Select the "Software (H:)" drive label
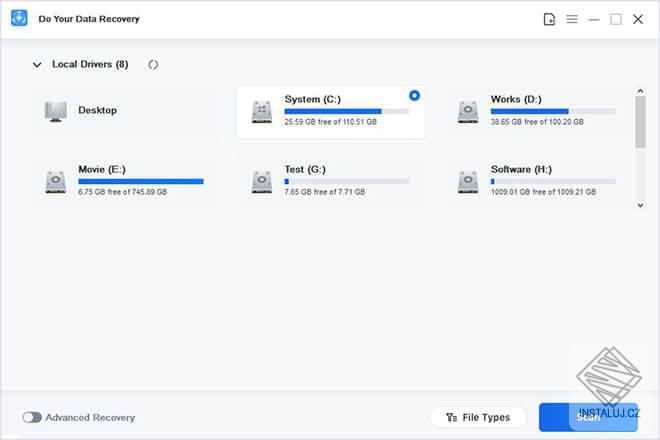The width and height of the screenshot is (660, 440). coord(521,170)
